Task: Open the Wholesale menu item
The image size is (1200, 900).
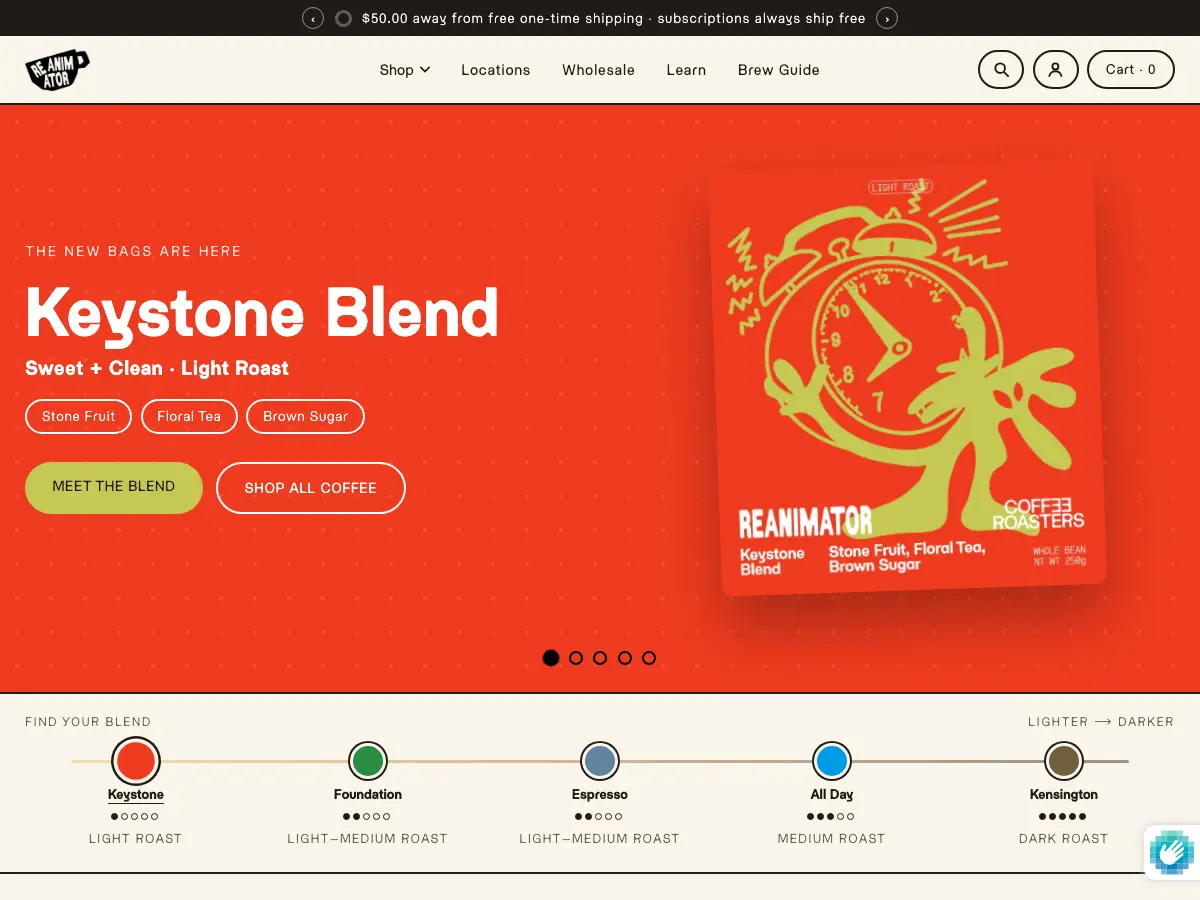Action: click(x=598, y=70)
